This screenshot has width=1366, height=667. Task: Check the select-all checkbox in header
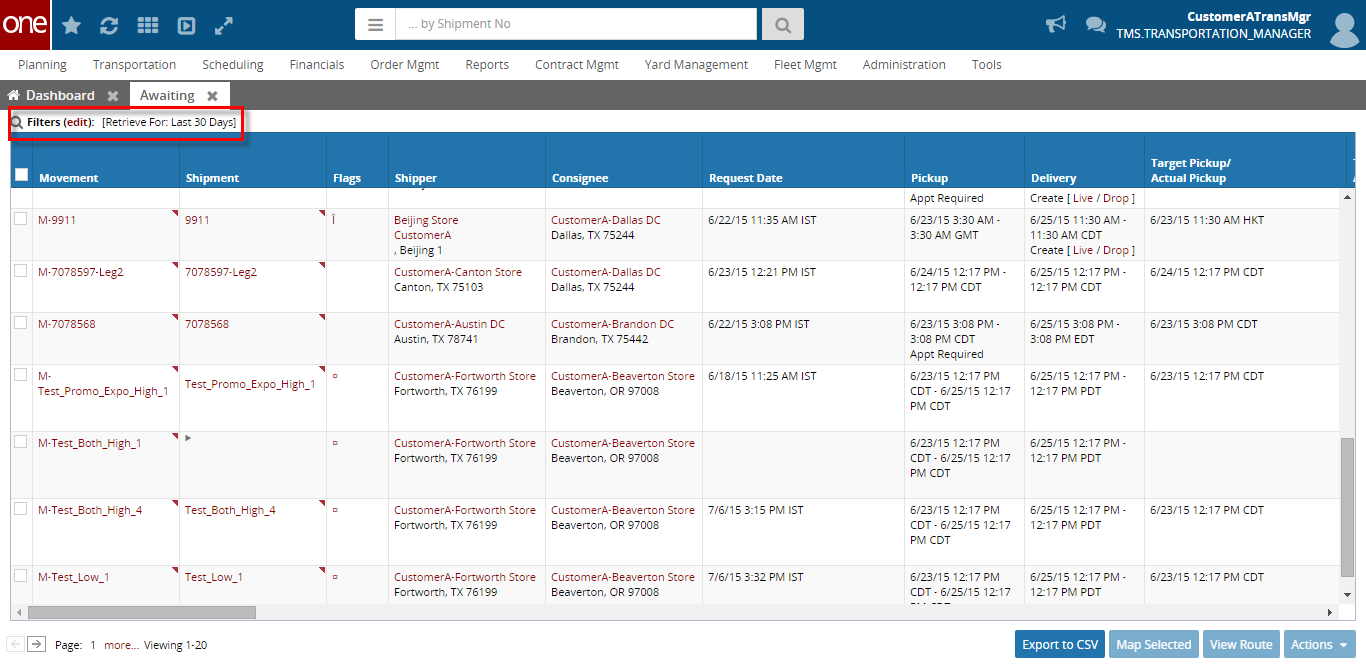point(21,174)
